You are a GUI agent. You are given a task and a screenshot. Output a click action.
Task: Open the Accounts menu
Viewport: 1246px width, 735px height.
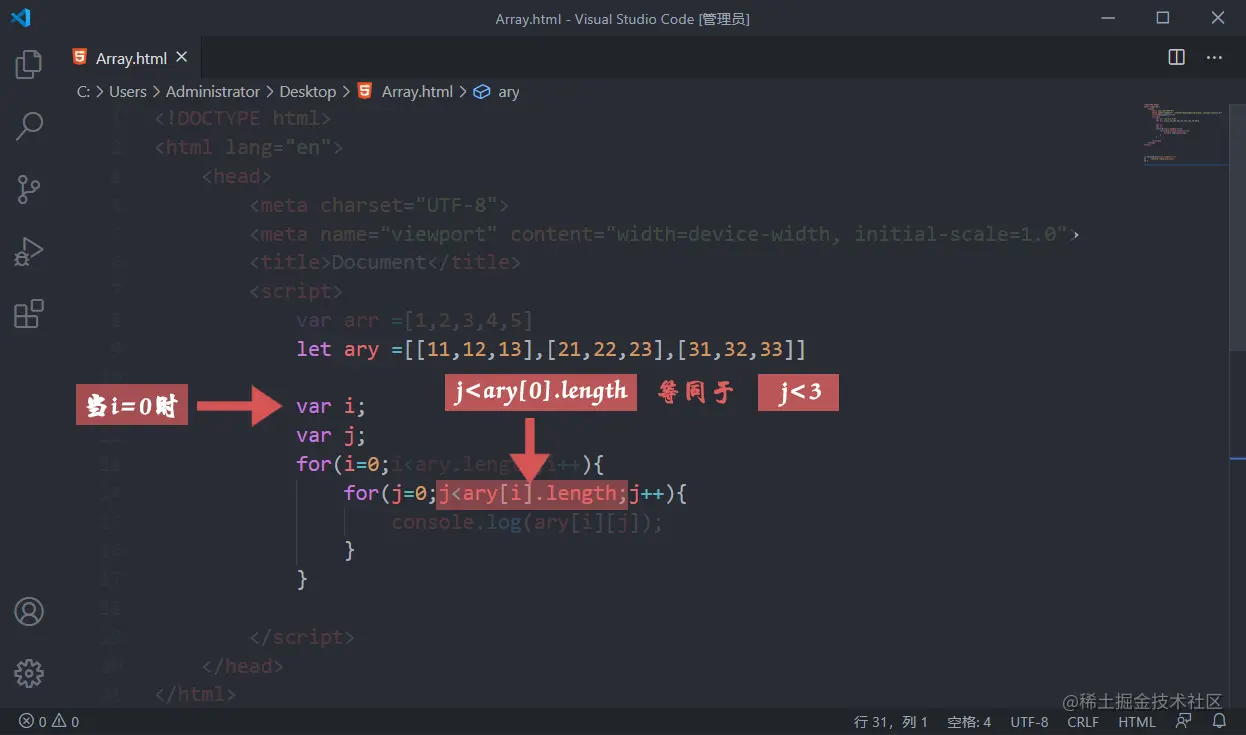pyautogui.click(x=29, y=611)
